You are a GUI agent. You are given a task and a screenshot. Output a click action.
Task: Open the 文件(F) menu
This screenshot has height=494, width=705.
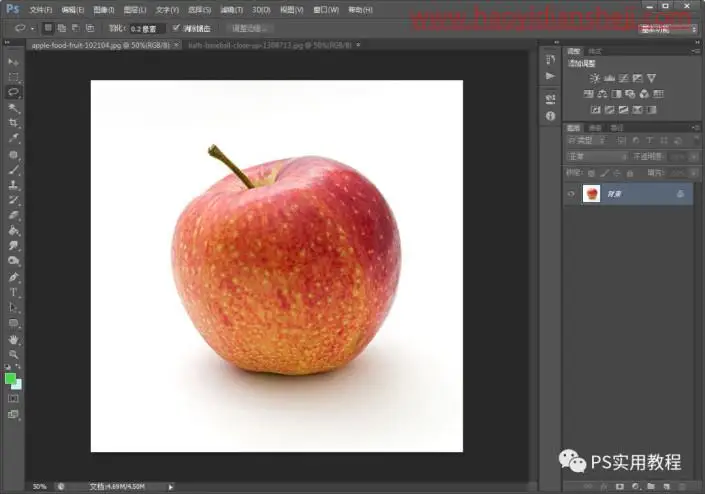pos(40,9)
